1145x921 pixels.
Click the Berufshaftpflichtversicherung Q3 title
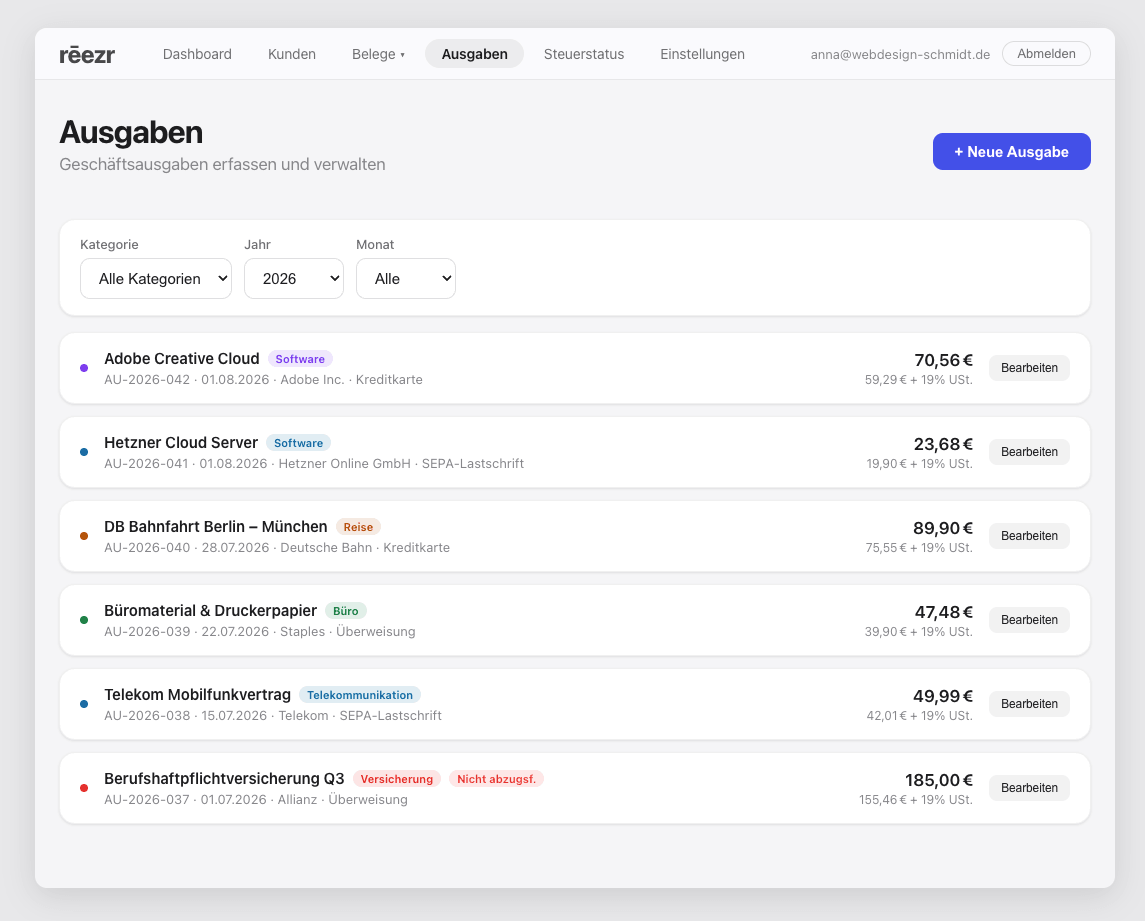tap(224, 779)
